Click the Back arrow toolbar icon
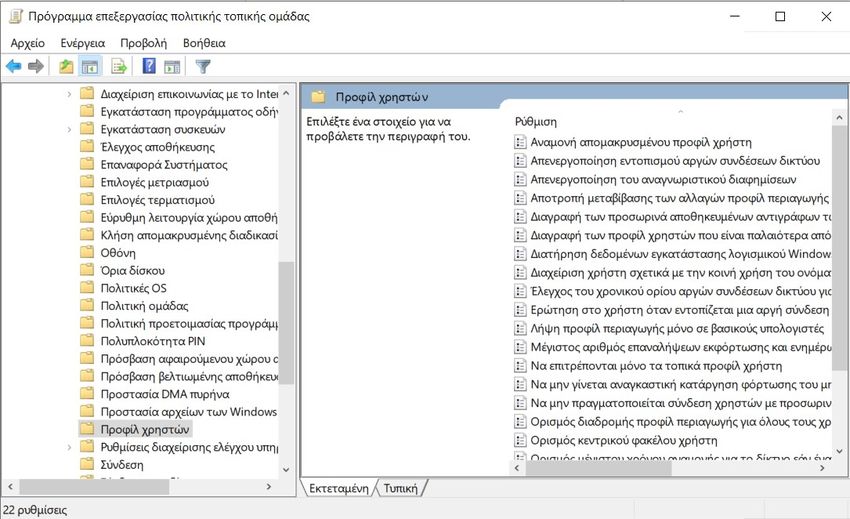 (x=14, y=67)
